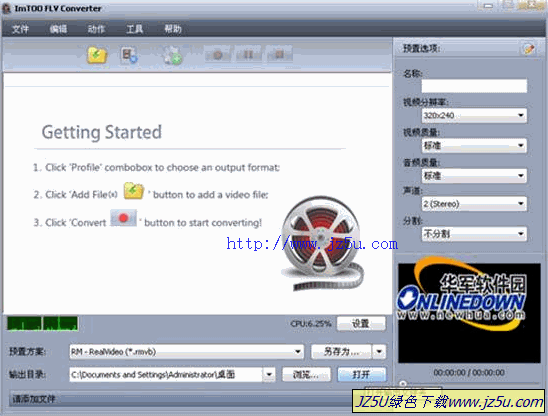Screen dimensions: 548x416
Task: Click the ImTOO FLV Converter title icon
Action: point(7,8)
